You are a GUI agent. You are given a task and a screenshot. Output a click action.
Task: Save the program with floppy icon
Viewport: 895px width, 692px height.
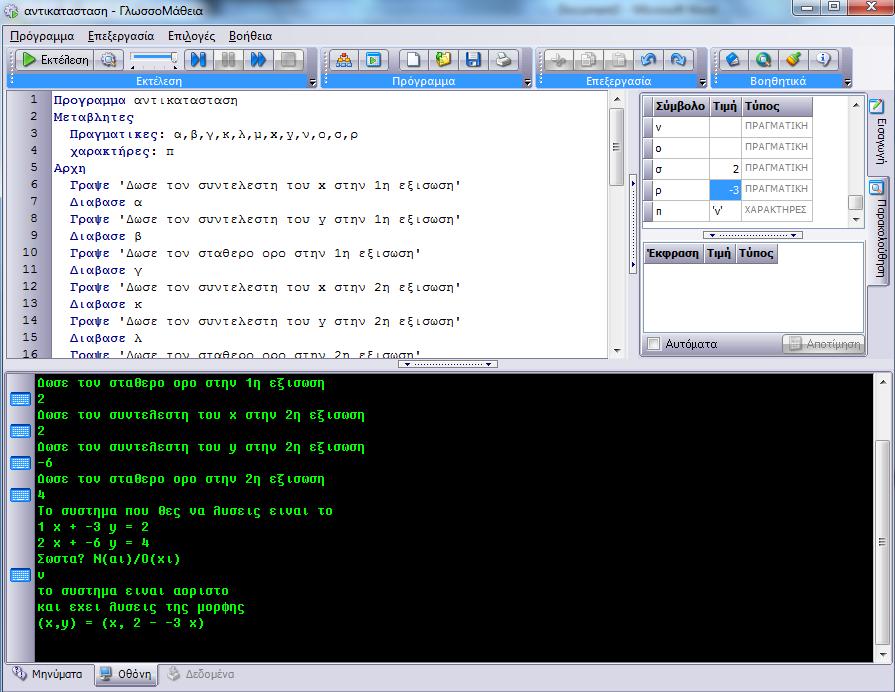(x=473, y=59)
